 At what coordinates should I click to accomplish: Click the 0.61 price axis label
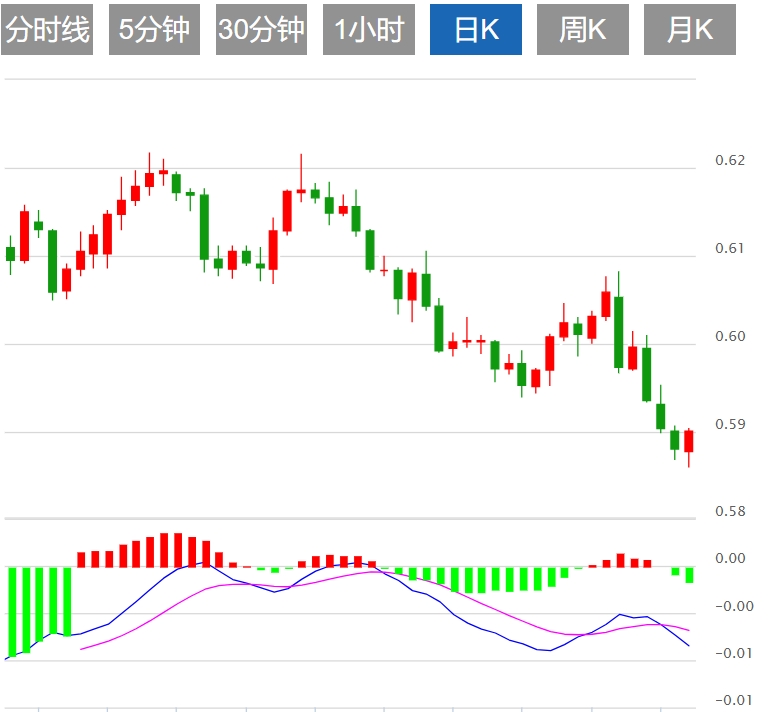730,248
